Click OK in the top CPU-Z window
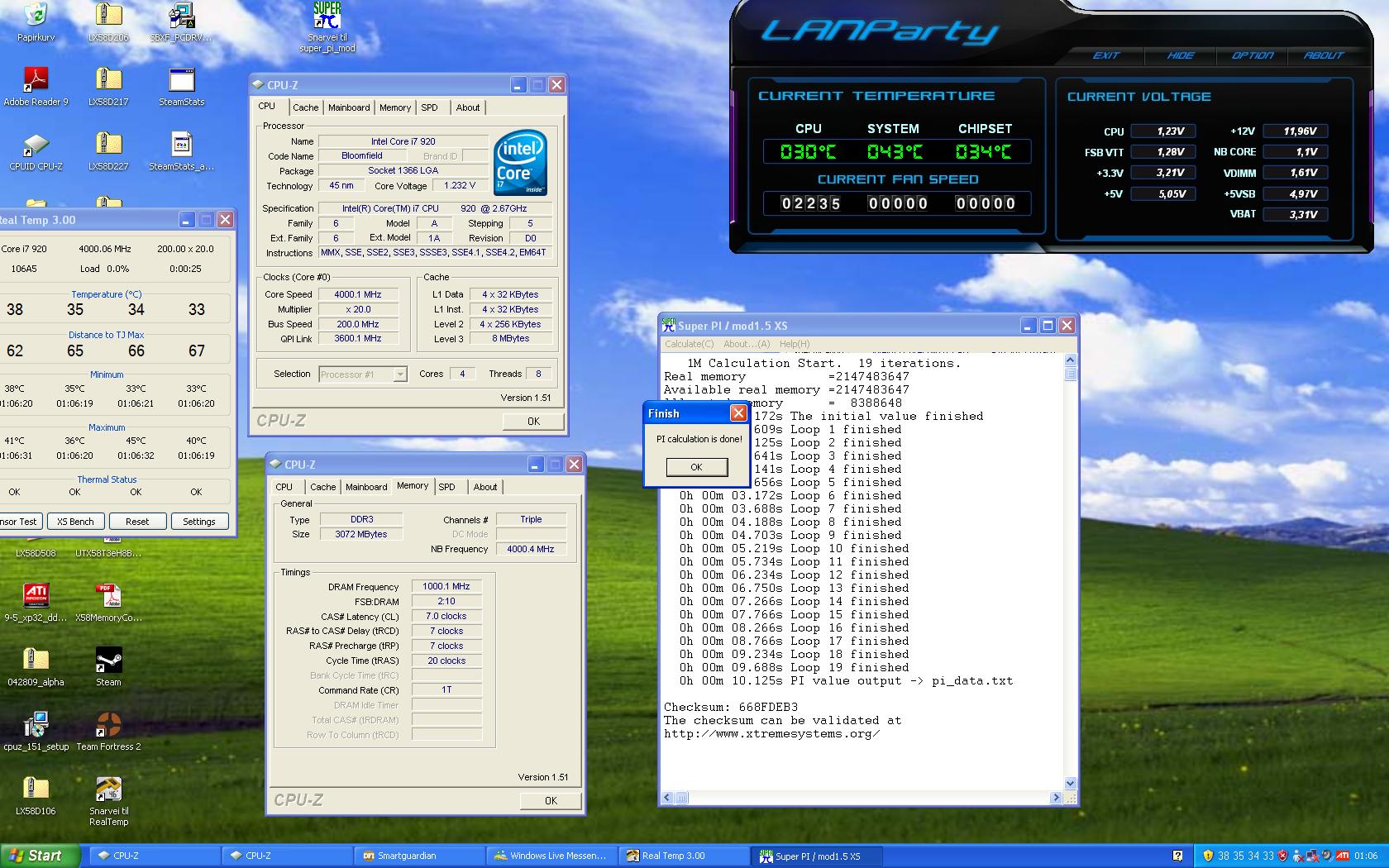Image resolution: width=1389 pixels, height=868 pixels. (533, 421)
